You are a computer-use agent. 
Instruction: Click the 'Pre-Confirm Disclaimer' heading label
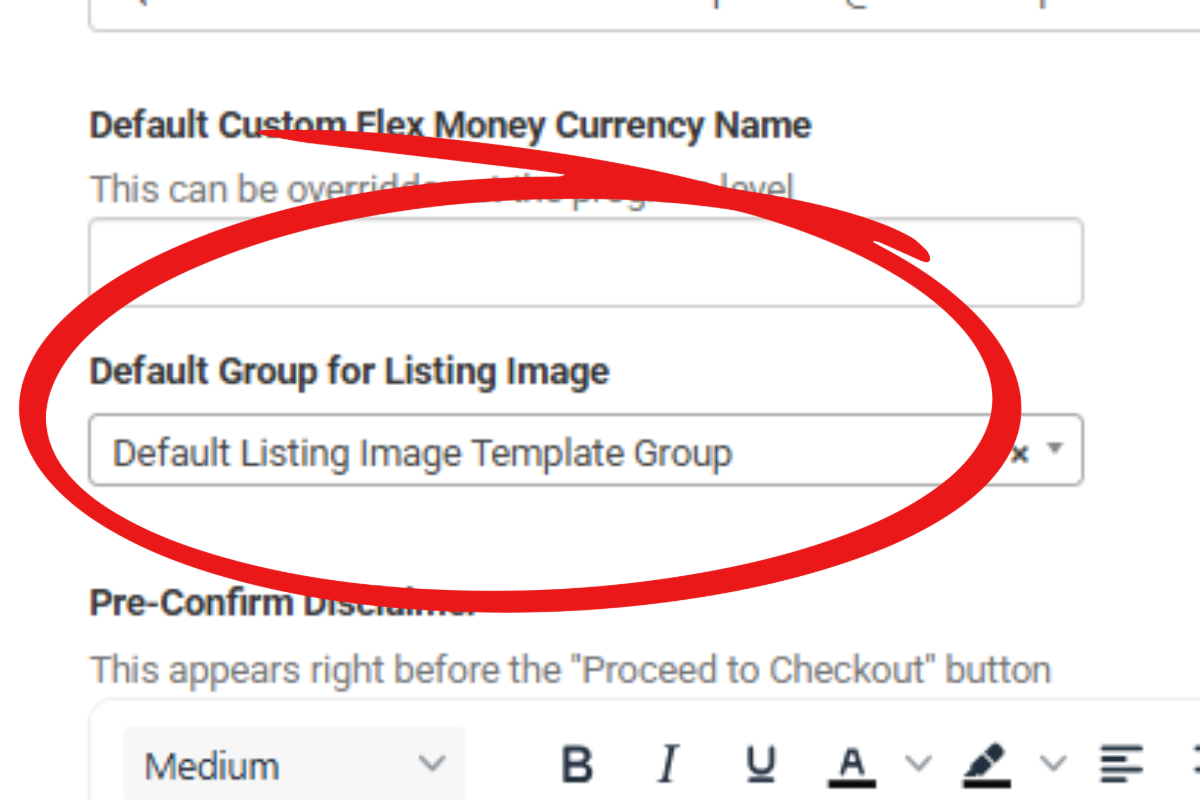(x=282, y=603)
